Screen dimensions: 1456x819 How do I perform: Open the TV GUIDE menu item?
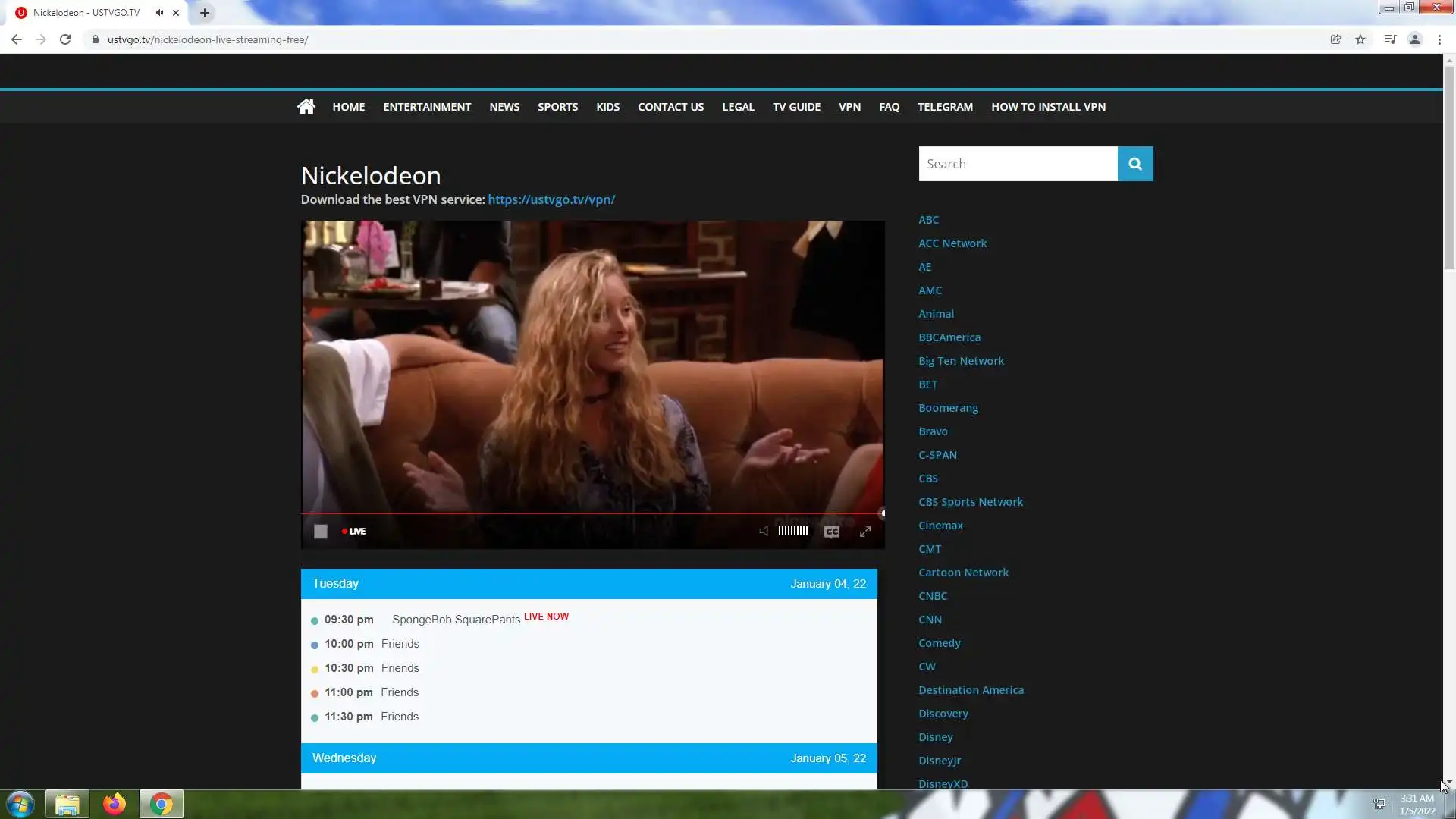pyautogui.click(x=796, y=107)
